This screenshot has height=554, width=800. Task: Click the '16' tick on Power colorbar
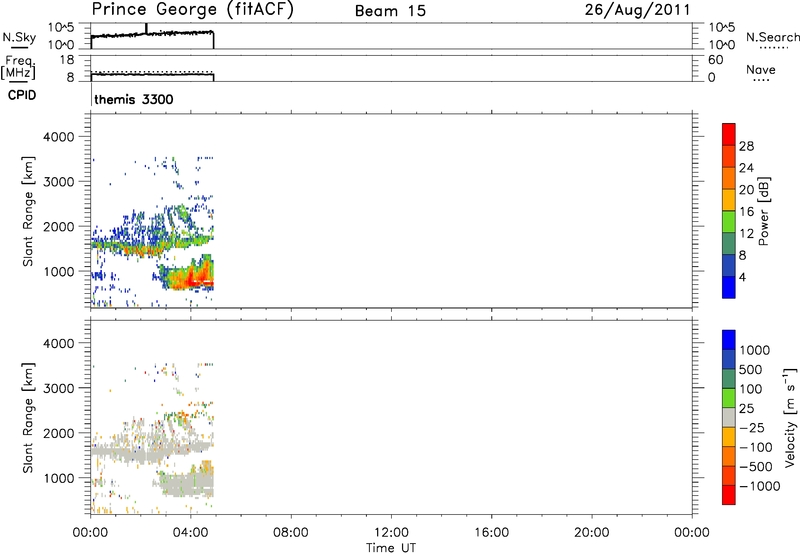tap(746, 212)
